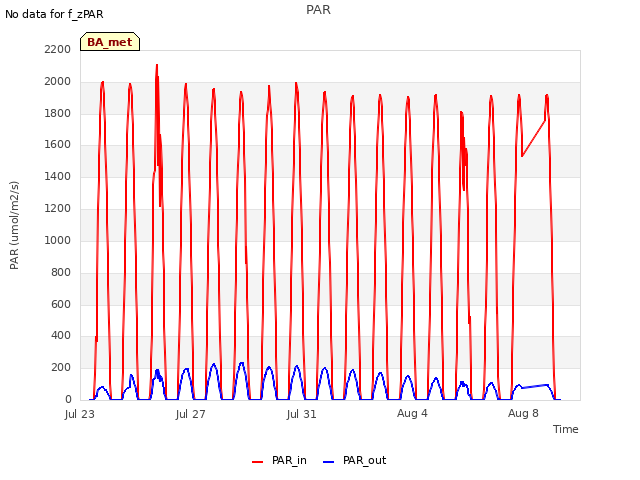Viewport: 640px width, 480px height.
Task: Click the 0 y-axis tick label
Action: (x=68, y=399)
